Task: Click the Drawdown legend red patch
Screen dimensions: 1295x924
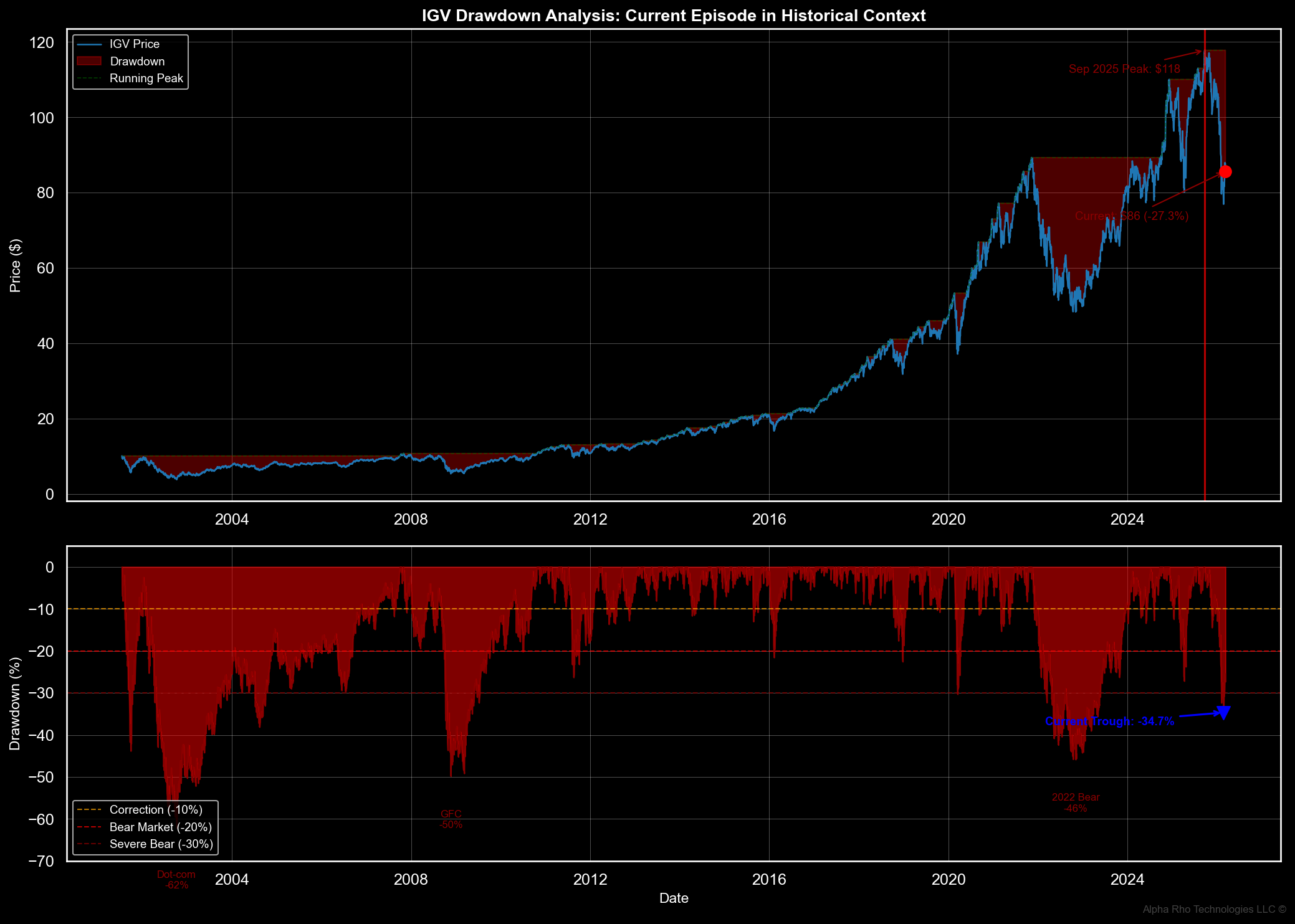Action: pos(88,61)
